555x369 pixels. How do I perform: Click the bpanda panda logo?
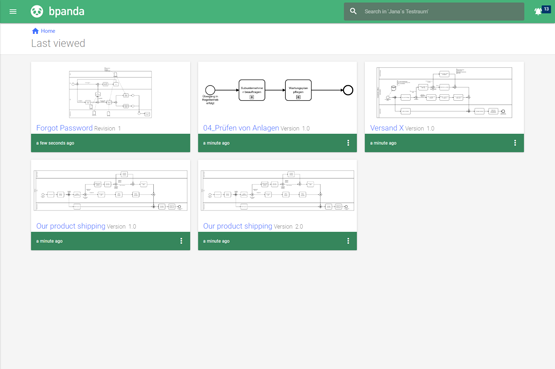point(37,12)
